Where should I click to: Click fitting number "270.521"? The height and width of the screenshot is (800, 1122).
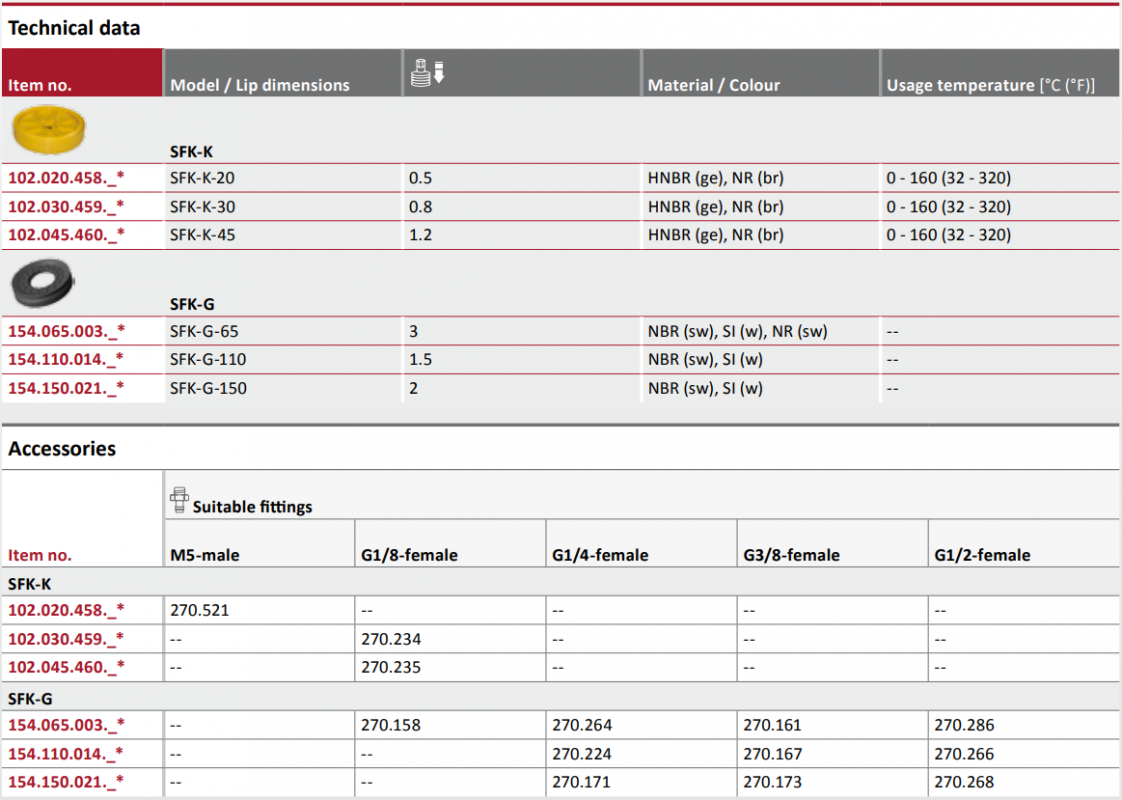(200, 610)
